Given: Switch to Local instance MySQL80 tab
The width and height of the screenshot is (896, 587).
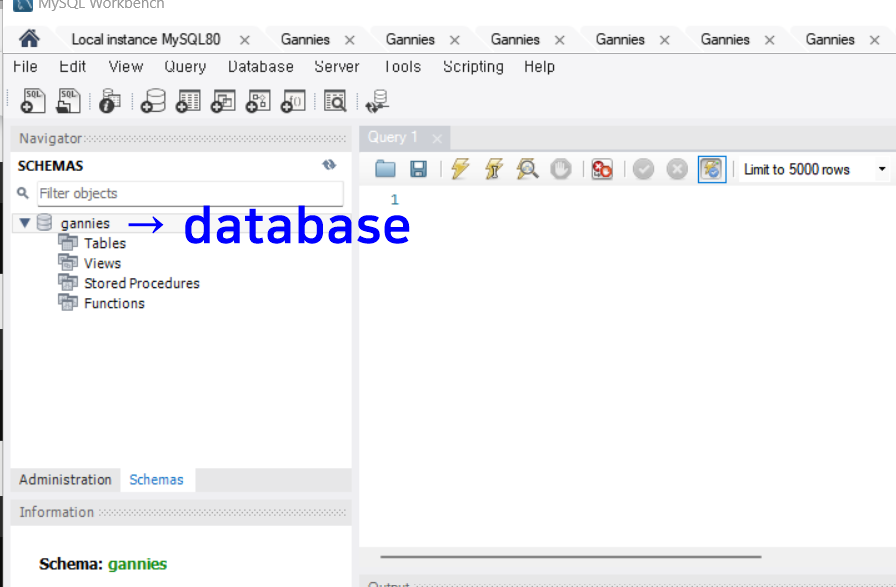Looking at the screenshot, I should coord(146,39).
